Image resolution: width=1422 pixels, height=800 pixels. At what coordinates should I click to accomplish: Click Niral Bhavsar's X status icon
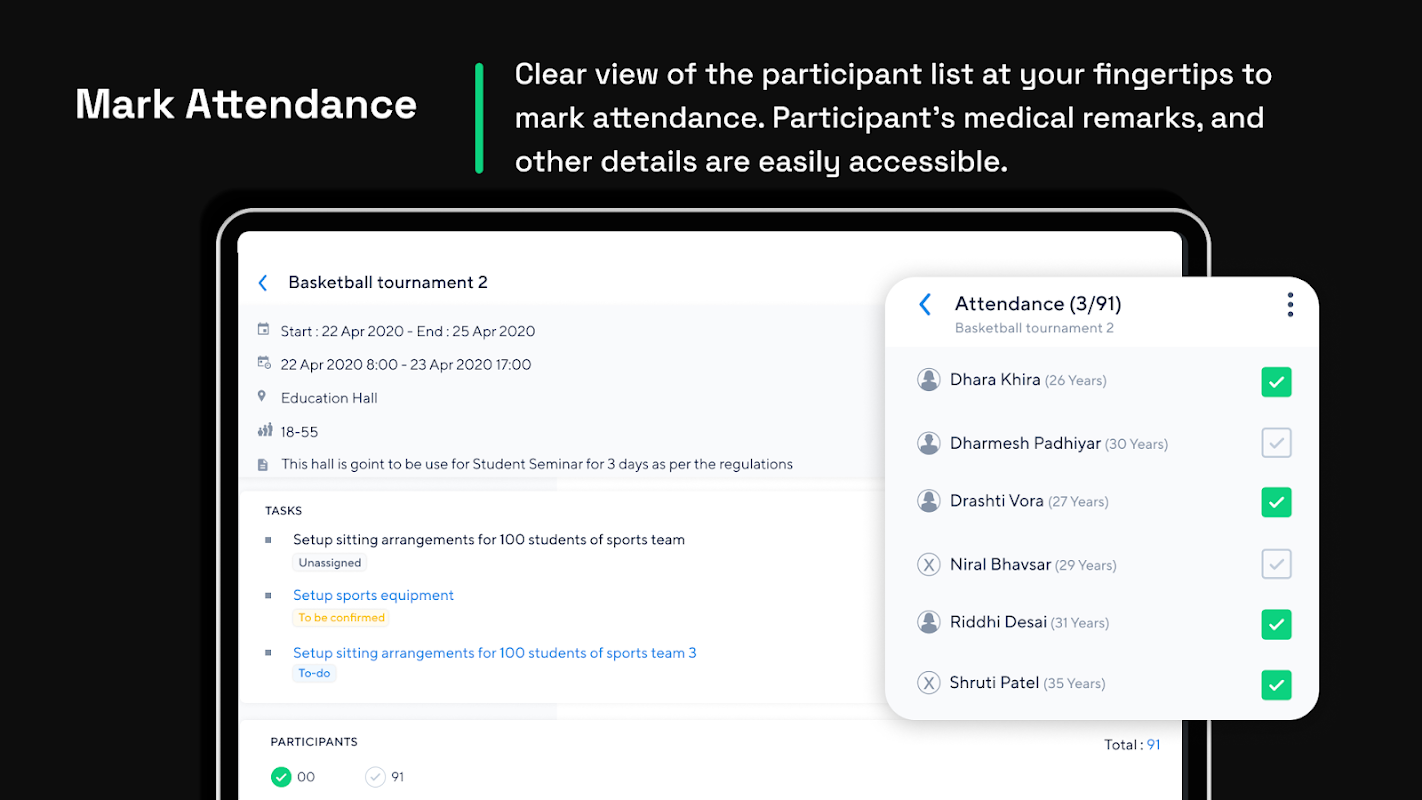(929, 565)
